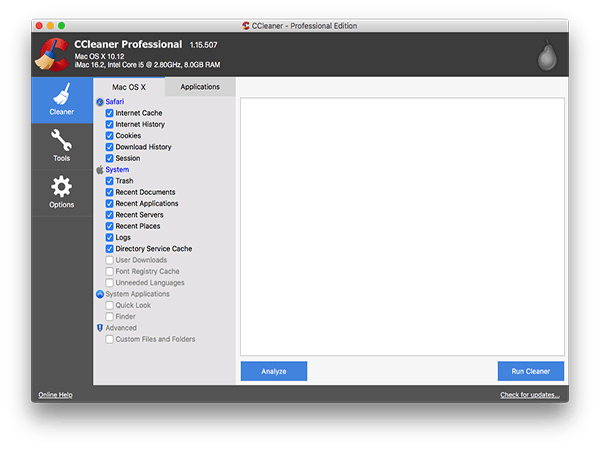This screenshot has width=600, height=450.
Task: Select the Safari category label
Action: point(115,102)
